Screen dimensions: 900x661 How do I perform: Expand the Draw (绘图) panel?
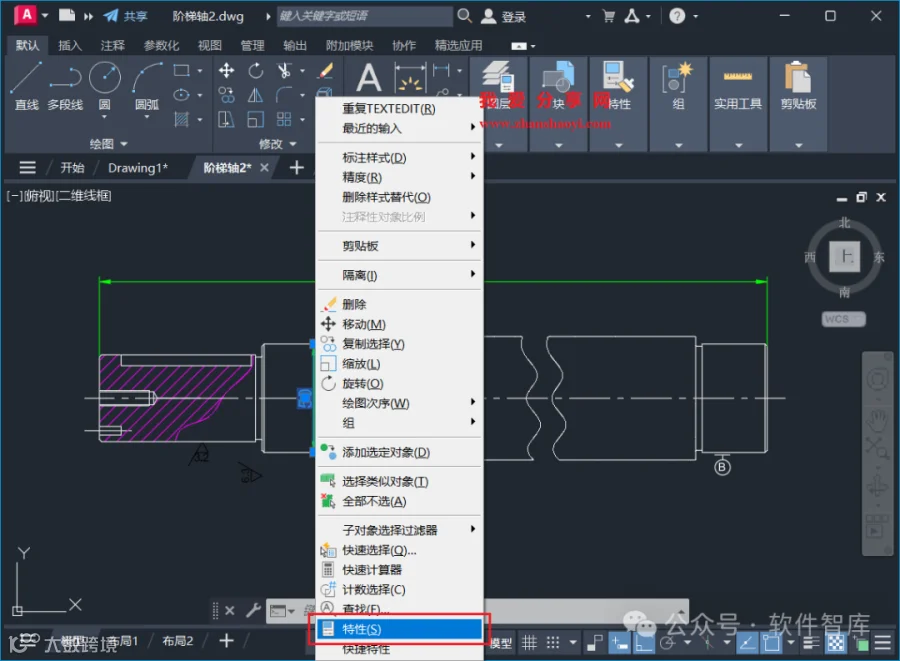click(108, 143)
